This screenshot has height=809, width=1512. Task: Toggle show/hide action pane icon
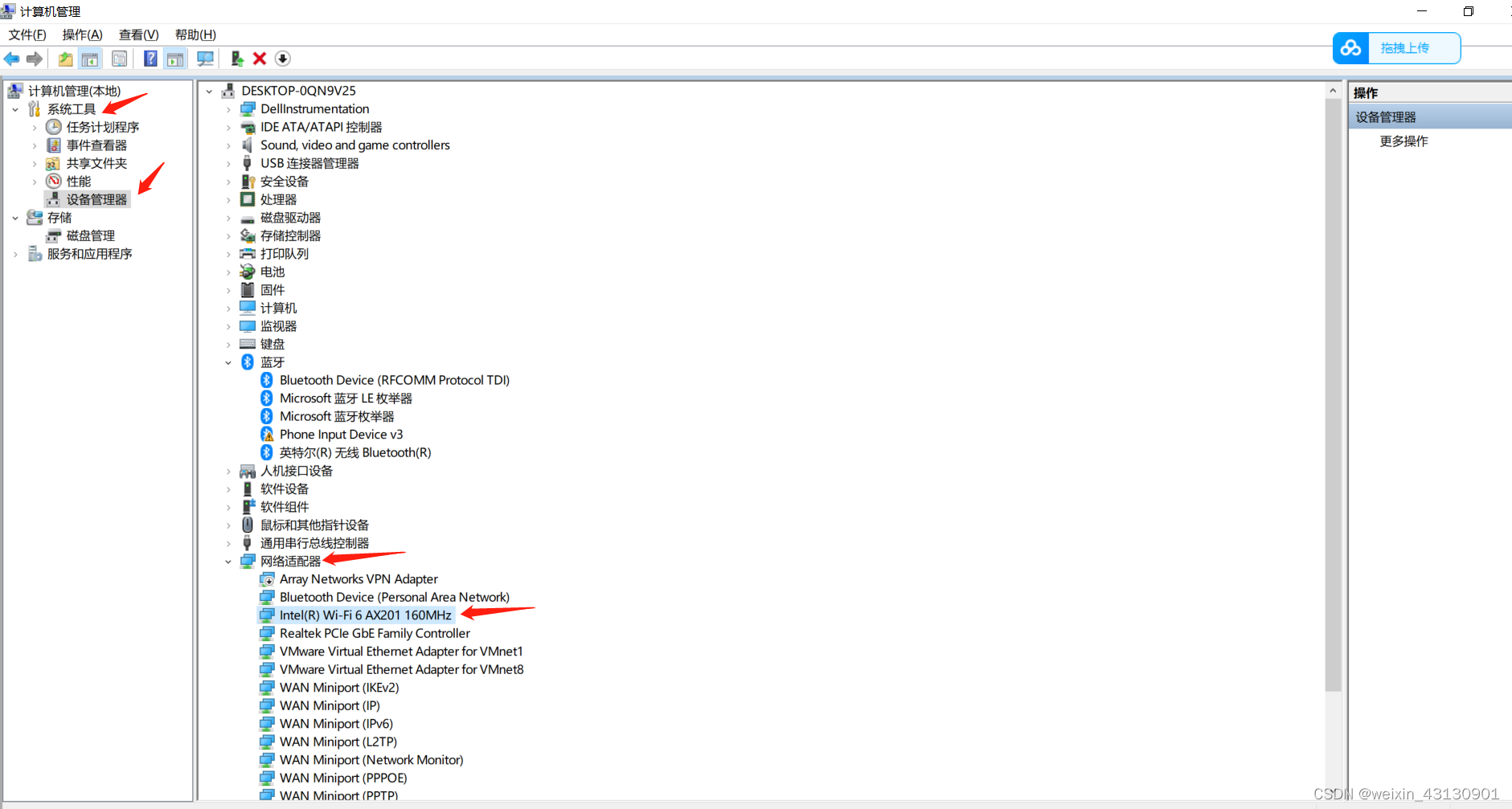click(x=175, y=59)
